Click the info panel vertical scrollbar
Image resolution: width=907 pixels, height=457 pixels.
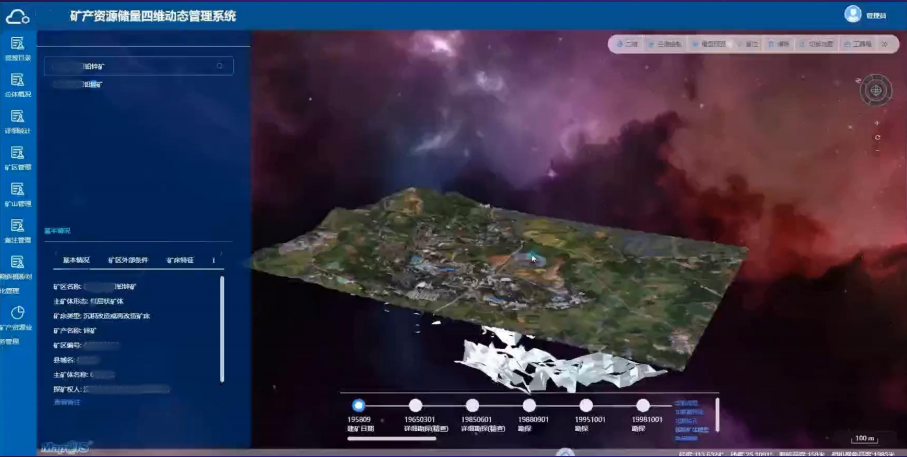click(222, 329)
